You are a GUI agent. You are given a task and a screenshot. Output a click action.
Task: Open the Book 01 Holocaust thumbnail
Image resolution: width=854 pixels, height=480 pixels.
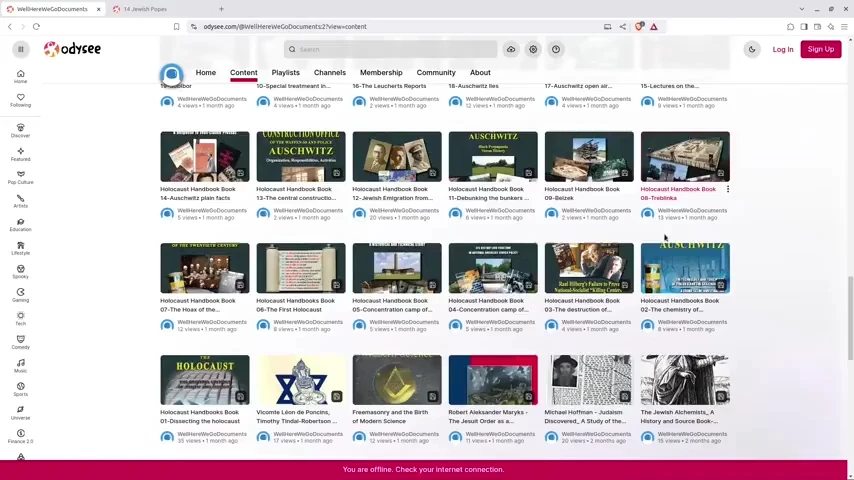[205, 380]
